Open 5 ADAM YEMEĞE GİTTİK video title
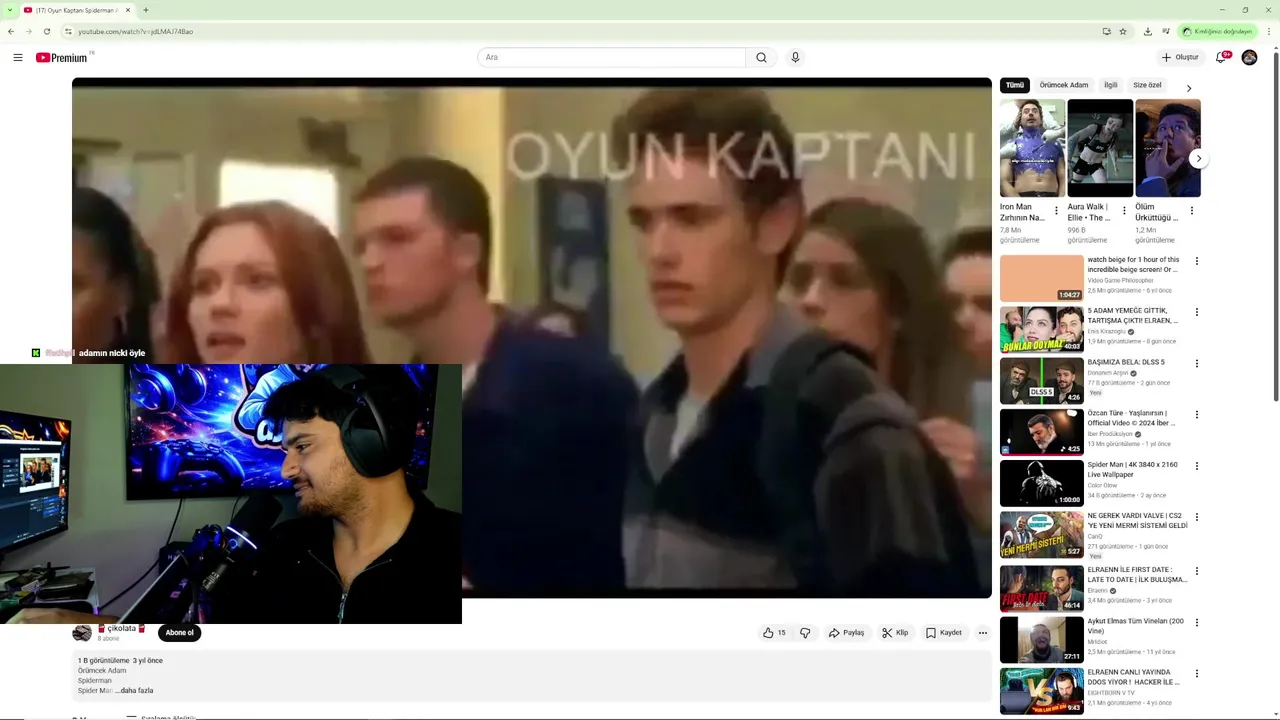The image size is (1280, 720). pyautogui.click(x=1133, y=316)
